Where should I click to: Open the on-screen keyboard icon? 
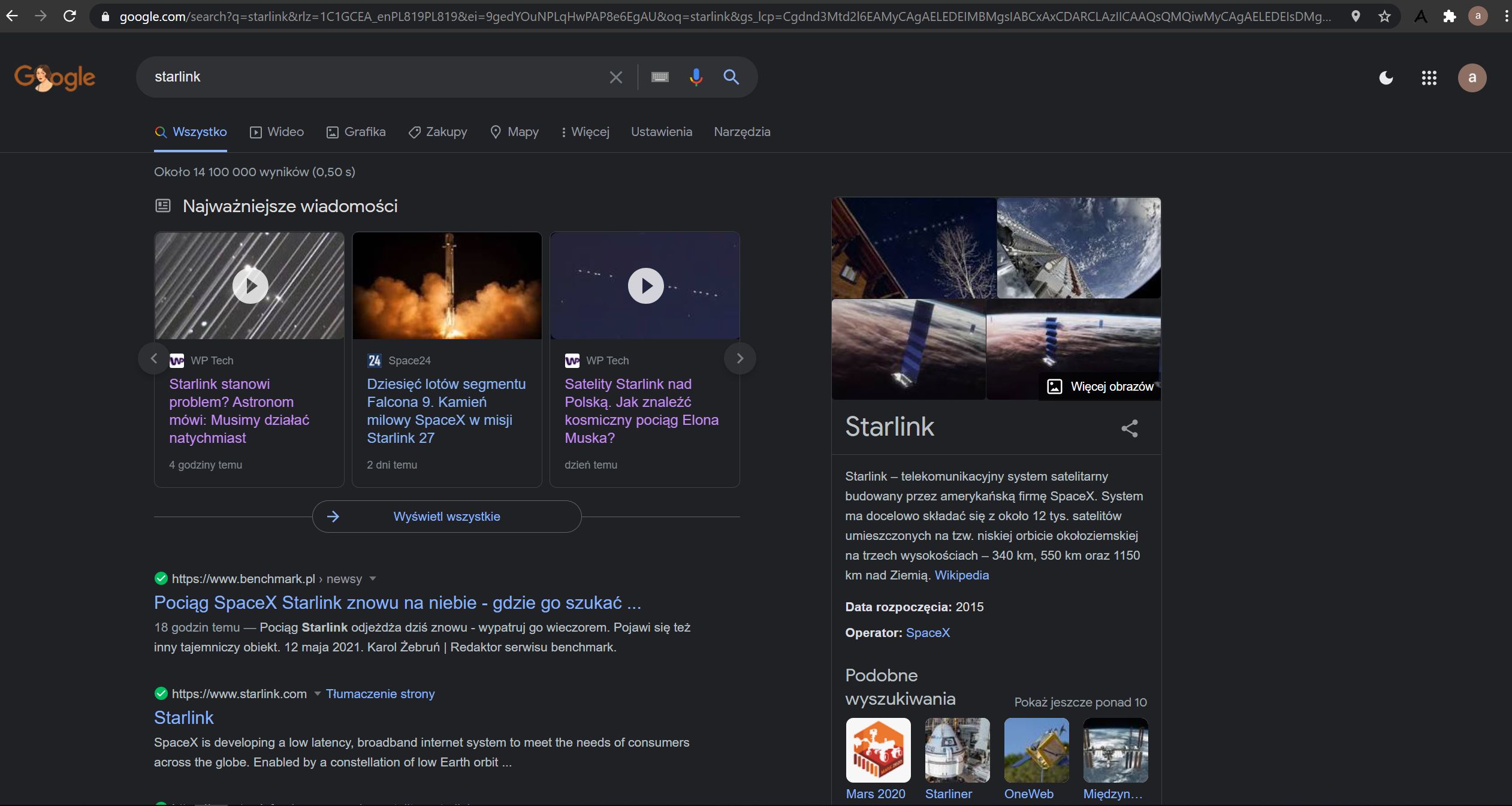click(x=660, y=77)
